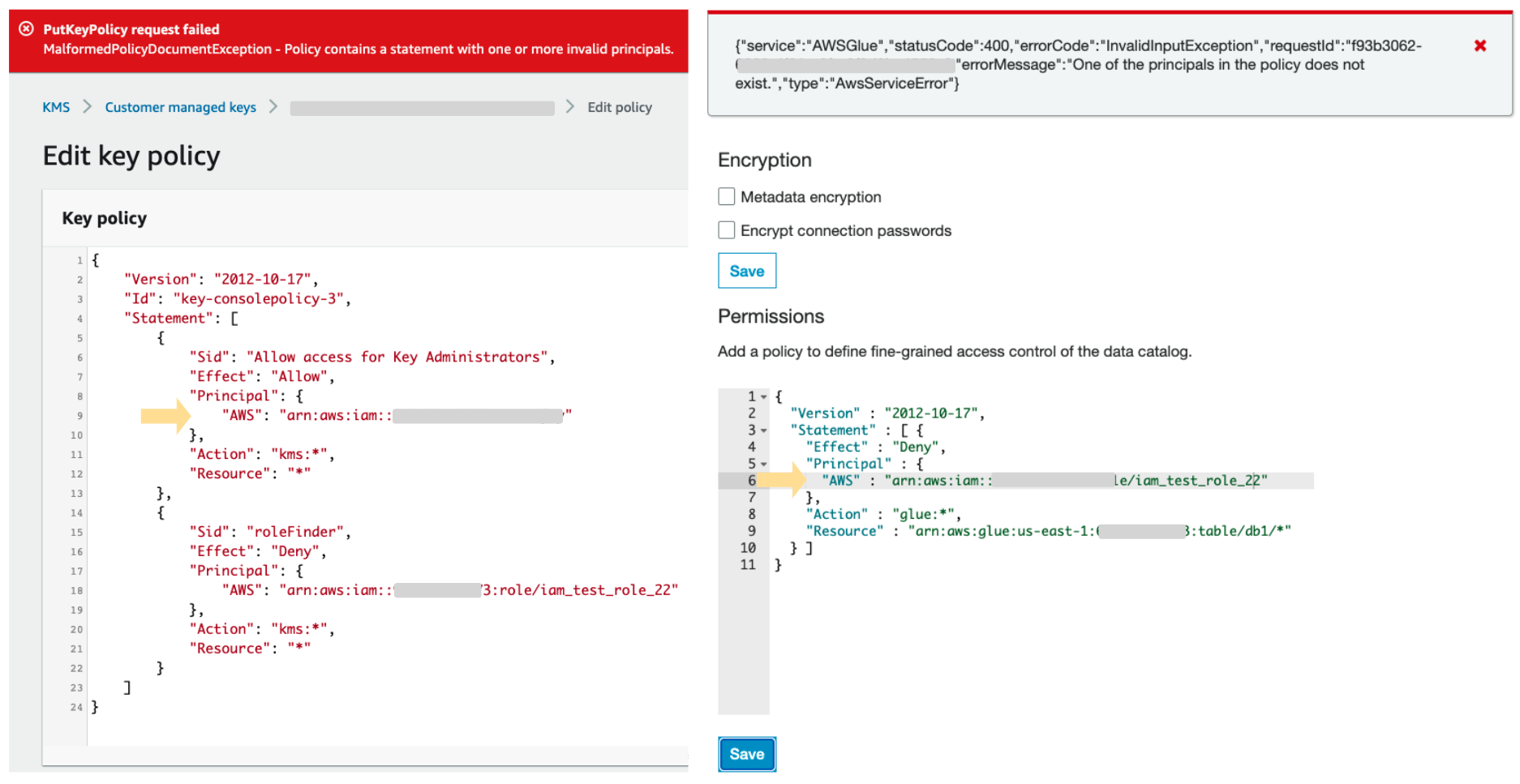Click Save button under Encryption section
This screenshot has width=1520, height=784.
[x=746, y=271]
